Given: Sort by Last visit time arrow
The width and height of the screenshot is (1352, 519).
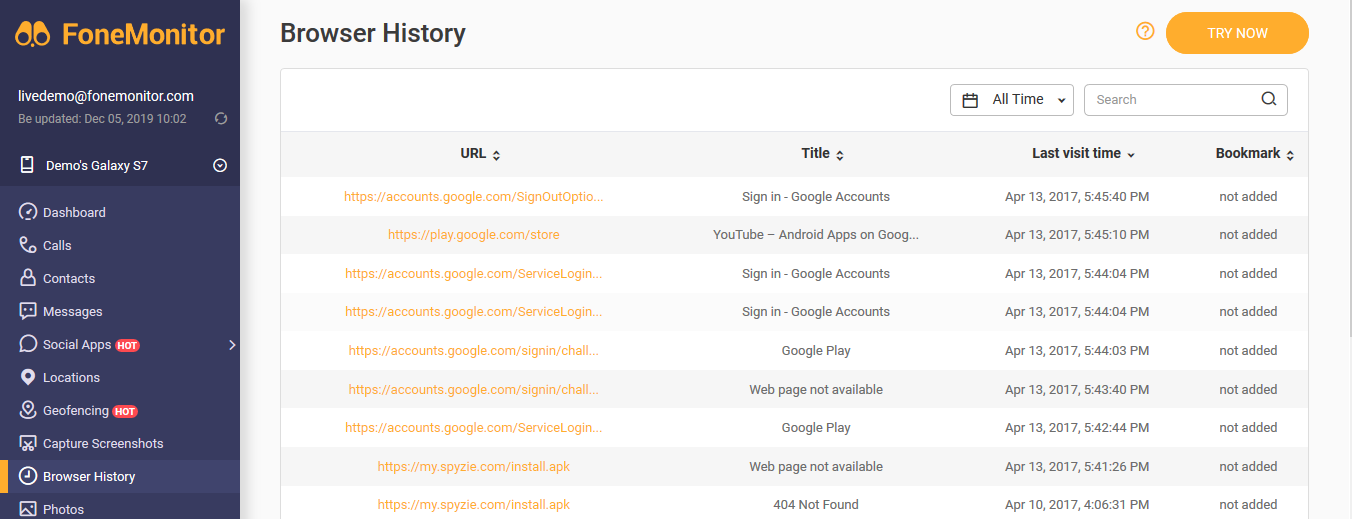Looking at the screenshot, I should coord(1131,155).
